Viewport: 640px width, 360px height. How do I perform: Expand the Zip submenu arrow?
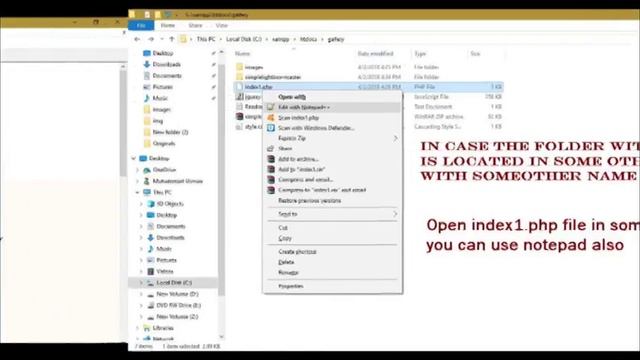[x=395, y=138]
